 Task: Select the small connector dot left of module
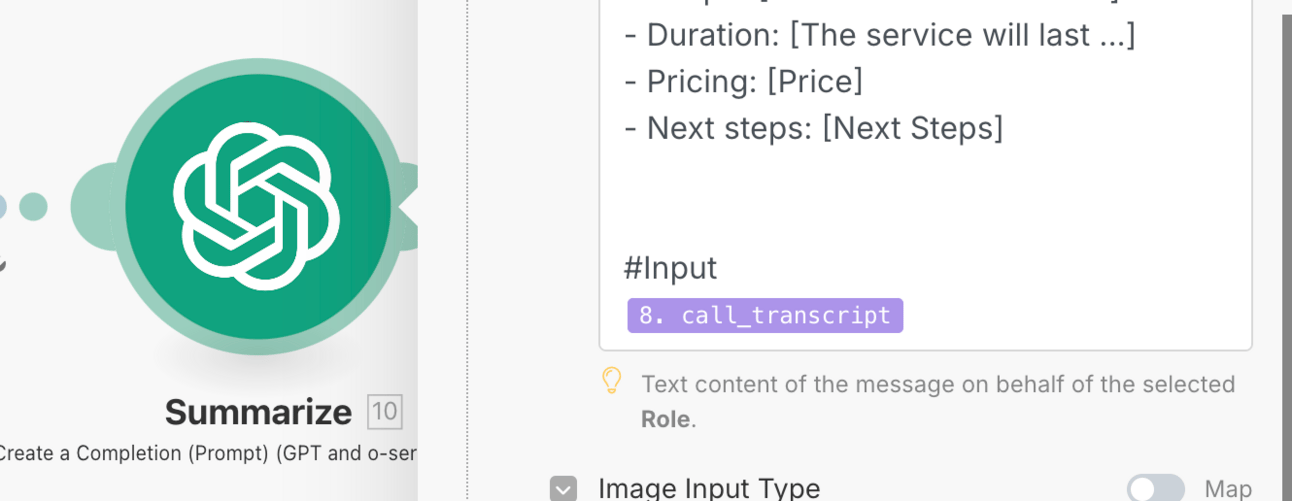[33, 207]
